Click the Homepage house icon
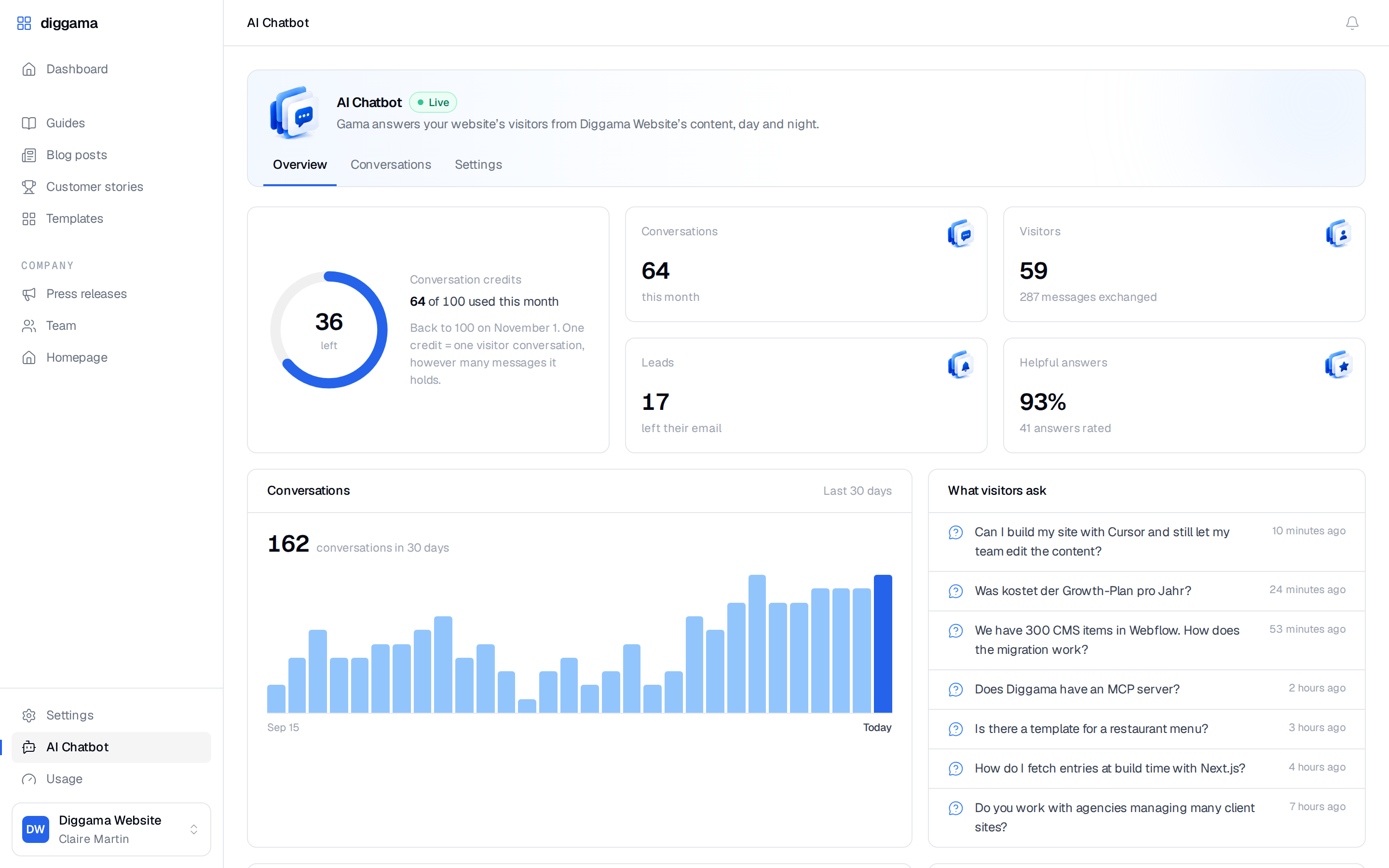 tap(29, 358)
